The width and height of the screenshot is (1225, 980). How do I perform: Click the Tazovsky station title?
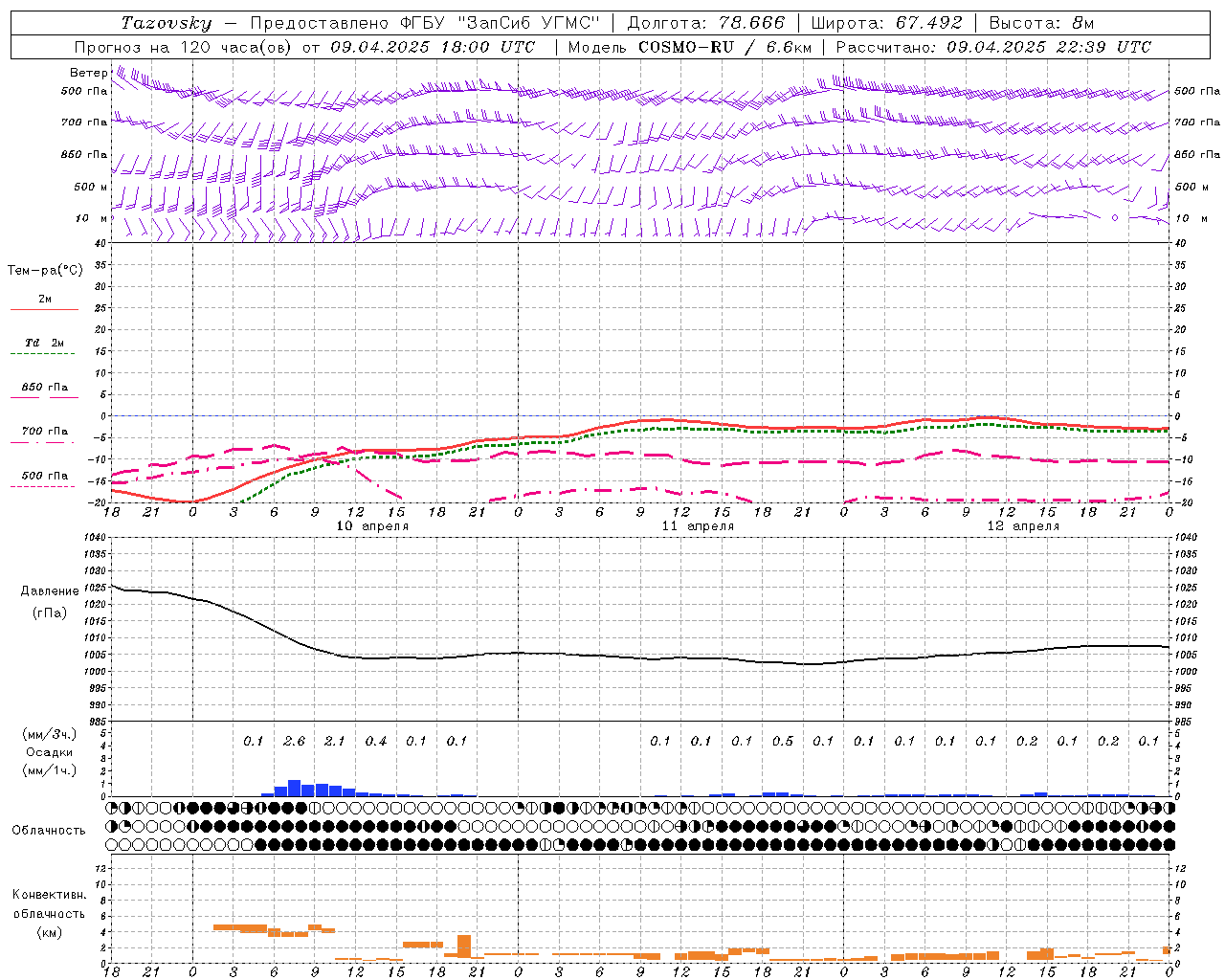(x=167, y=23)
